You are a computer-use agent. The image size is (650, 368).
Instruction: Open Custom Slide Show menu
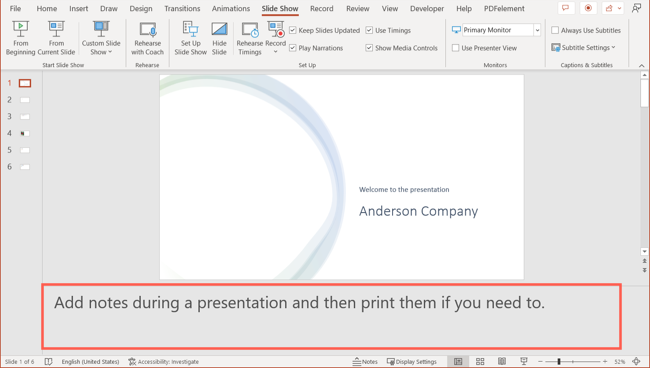[x=101, y=38]
